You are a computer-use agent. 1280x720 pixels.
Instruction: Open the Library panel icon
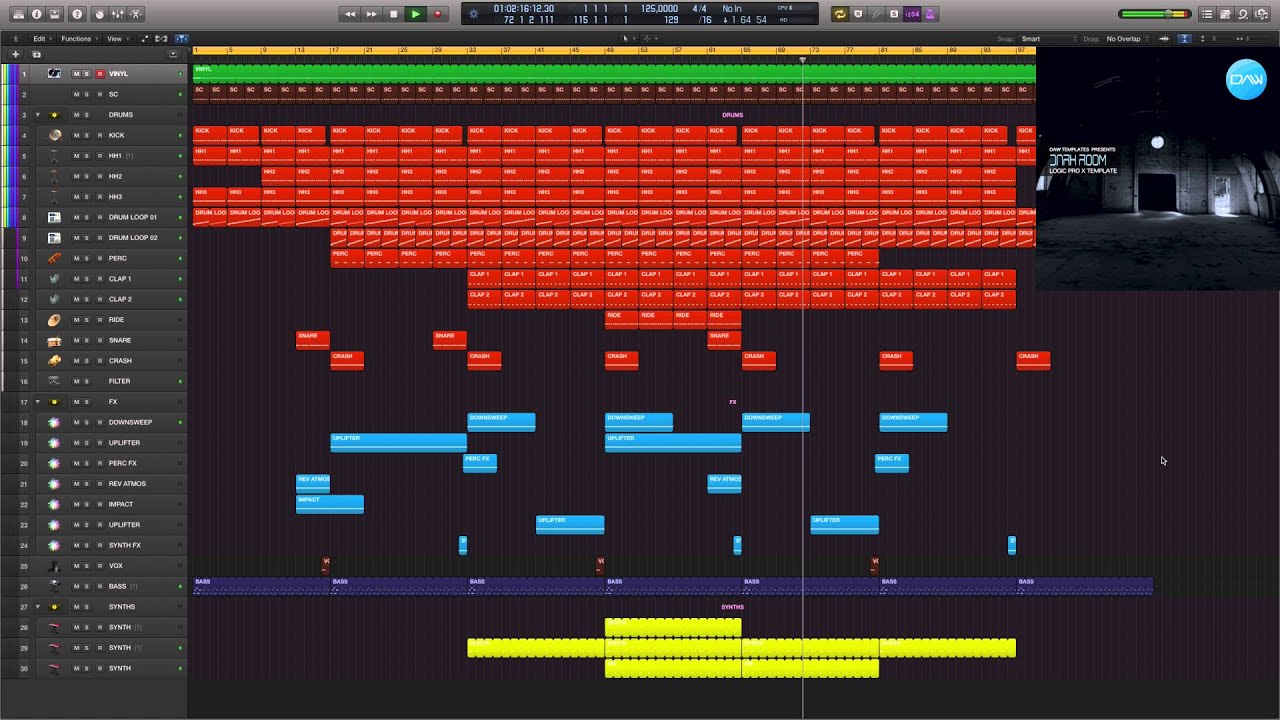click(19, 14)
